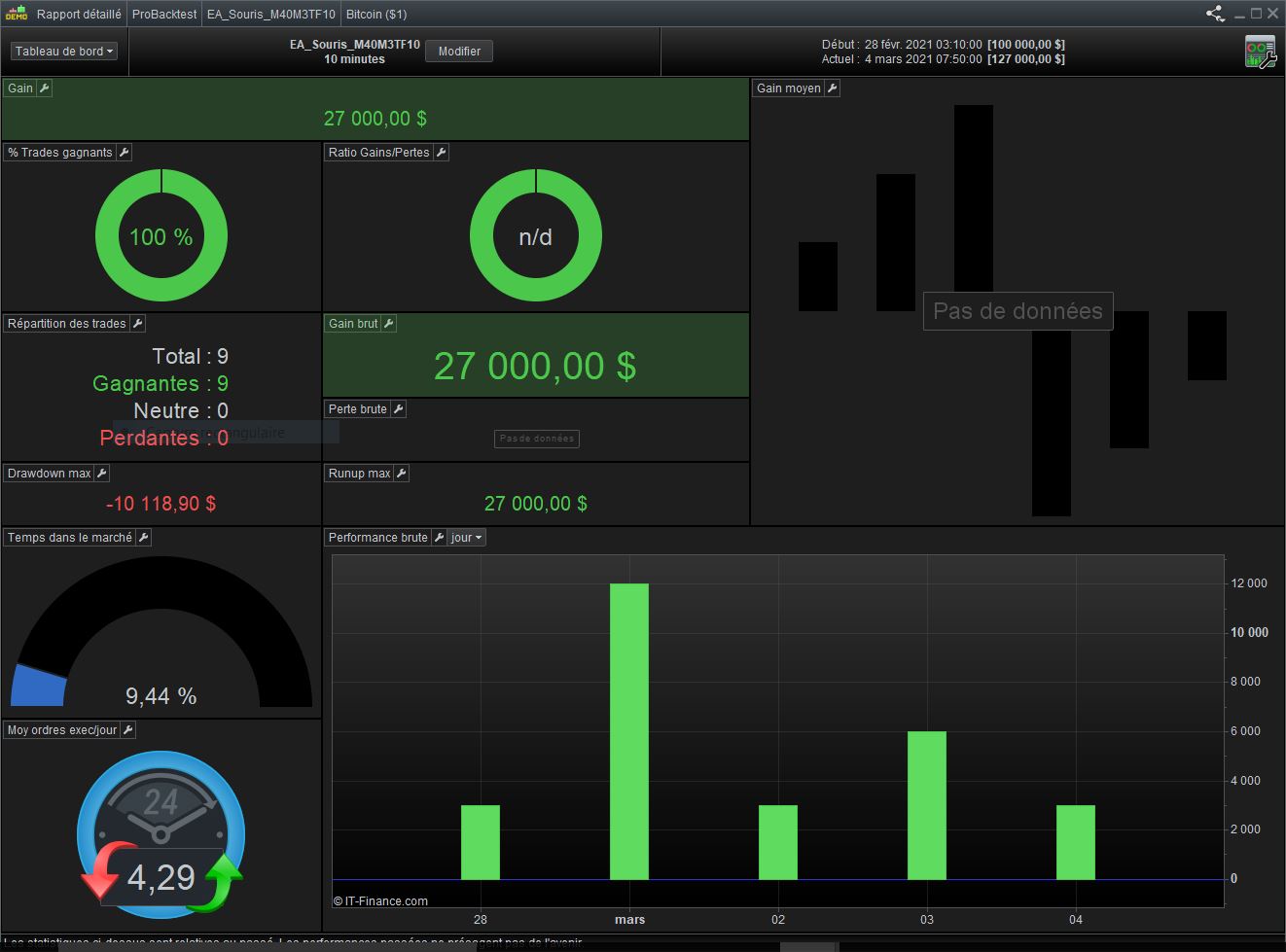Open the wrench settings for Gain moyen
The image size is (1286, 952).
point(832,88)
